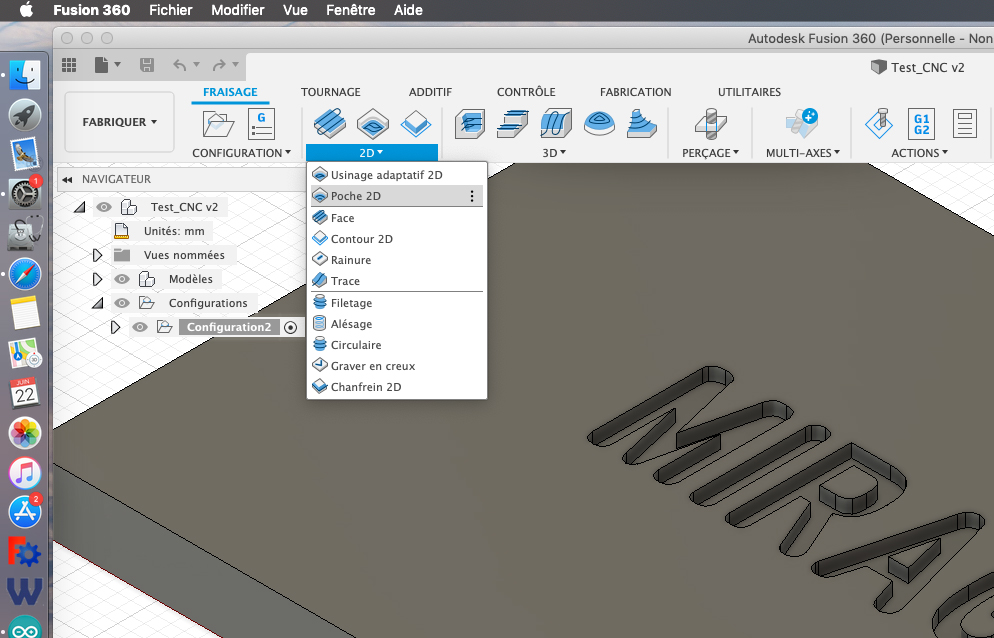The image size is (994, 638).
Task: Select the Face milling icon in ribbon
Action: pos(330,123)
